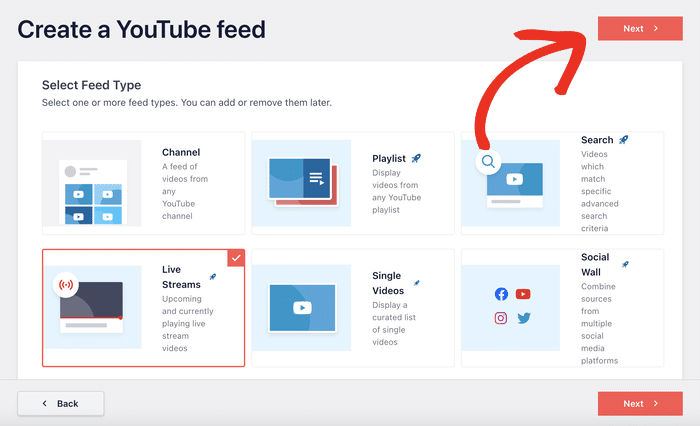Choose the Social Wall card title

595,264
